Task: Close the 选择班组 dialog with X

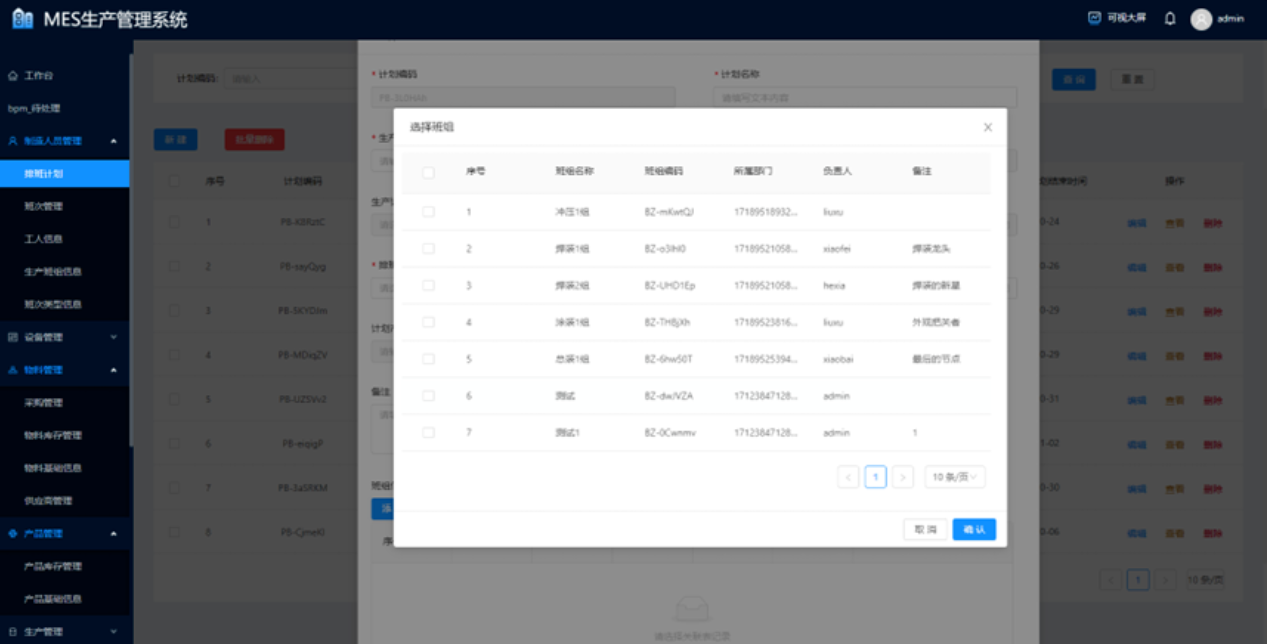Action: pyautogui.click(x=988, y=127)
